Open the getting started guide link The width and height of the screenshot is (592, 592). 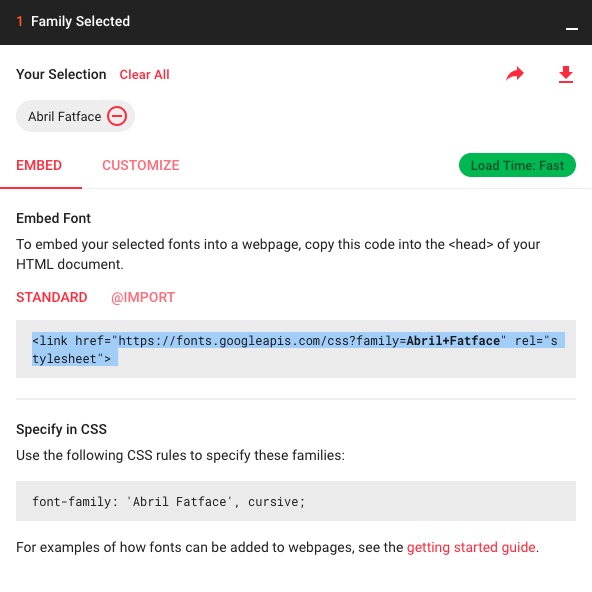pyautogui.click(x=471, y=547)
